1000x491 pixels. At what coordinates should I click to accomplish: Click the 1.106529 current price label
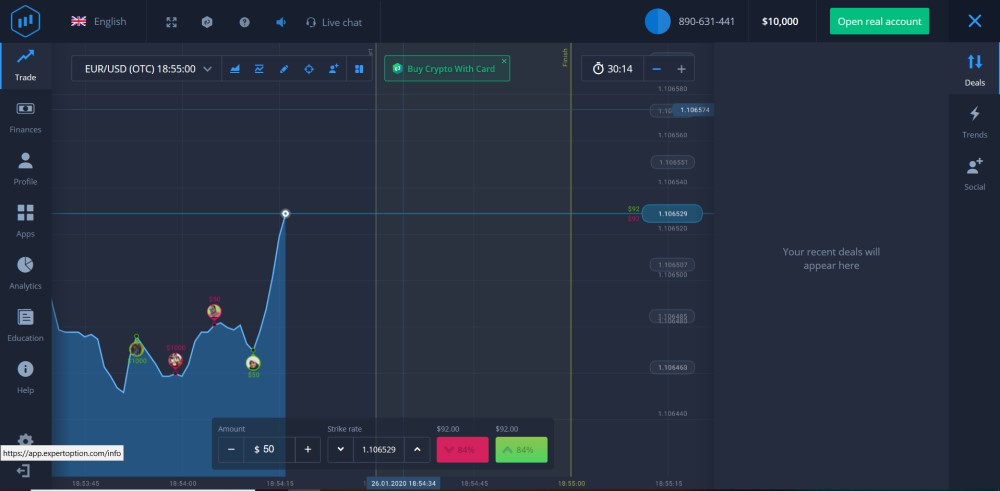[672, 214]
